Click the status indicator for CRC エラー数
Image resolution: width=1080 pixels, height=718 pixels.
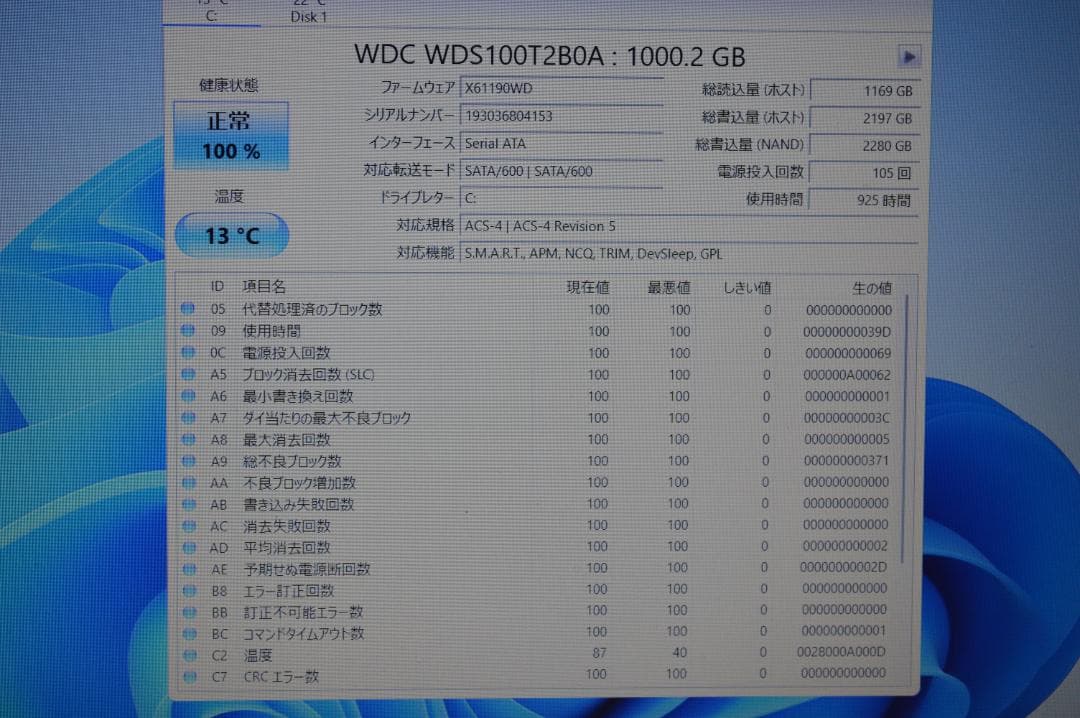click(x=188, y=676)
